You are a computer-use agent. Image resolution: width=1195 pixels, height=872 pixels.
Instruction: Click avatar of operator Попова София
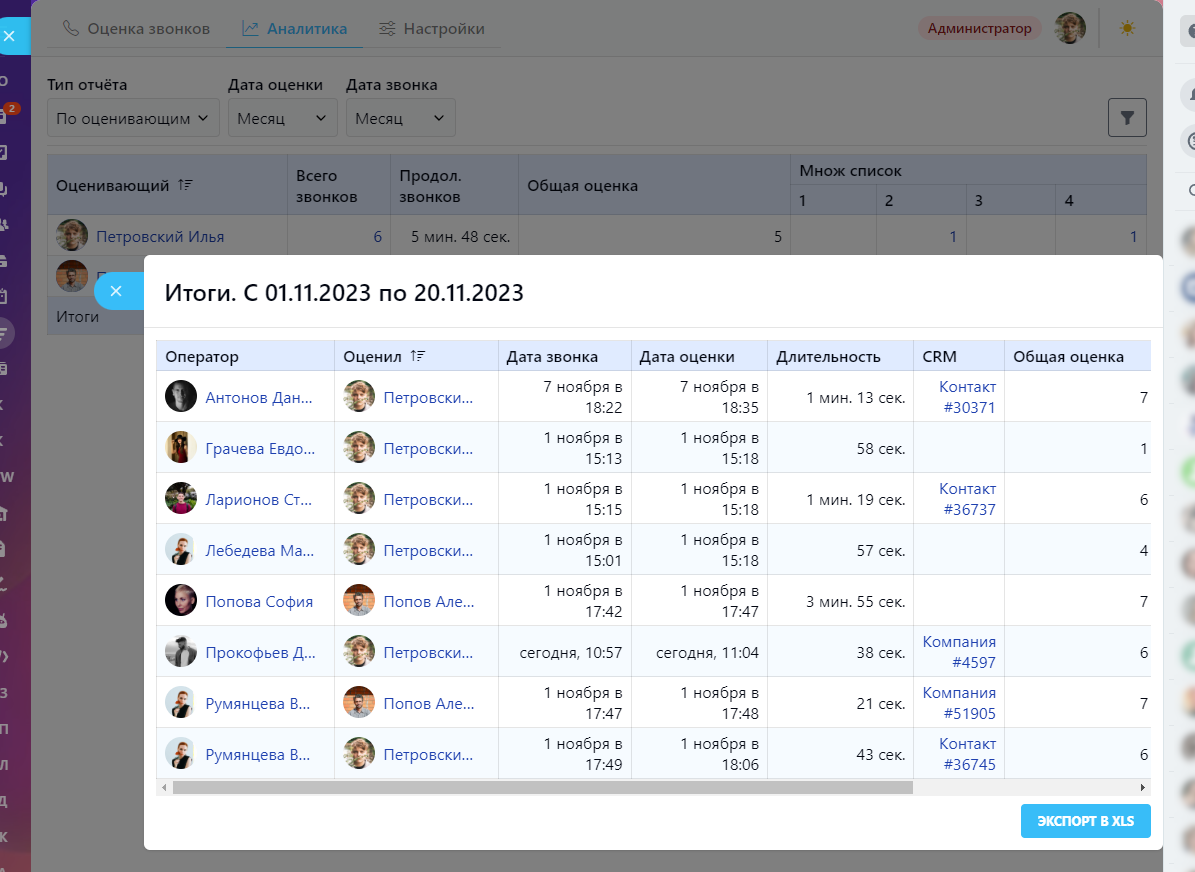coord(181,601)
